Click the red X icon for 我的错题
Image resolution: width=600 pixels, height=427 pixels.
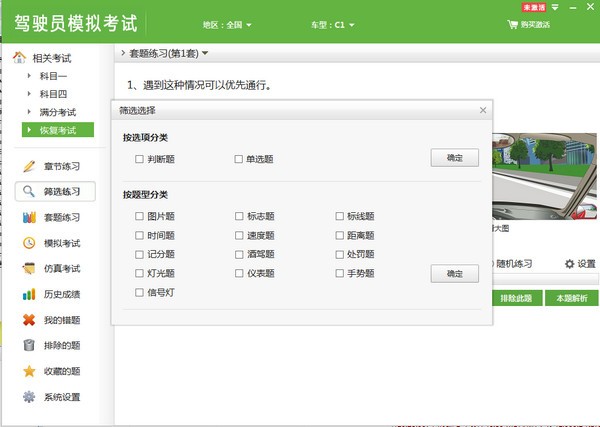point(29,320)
